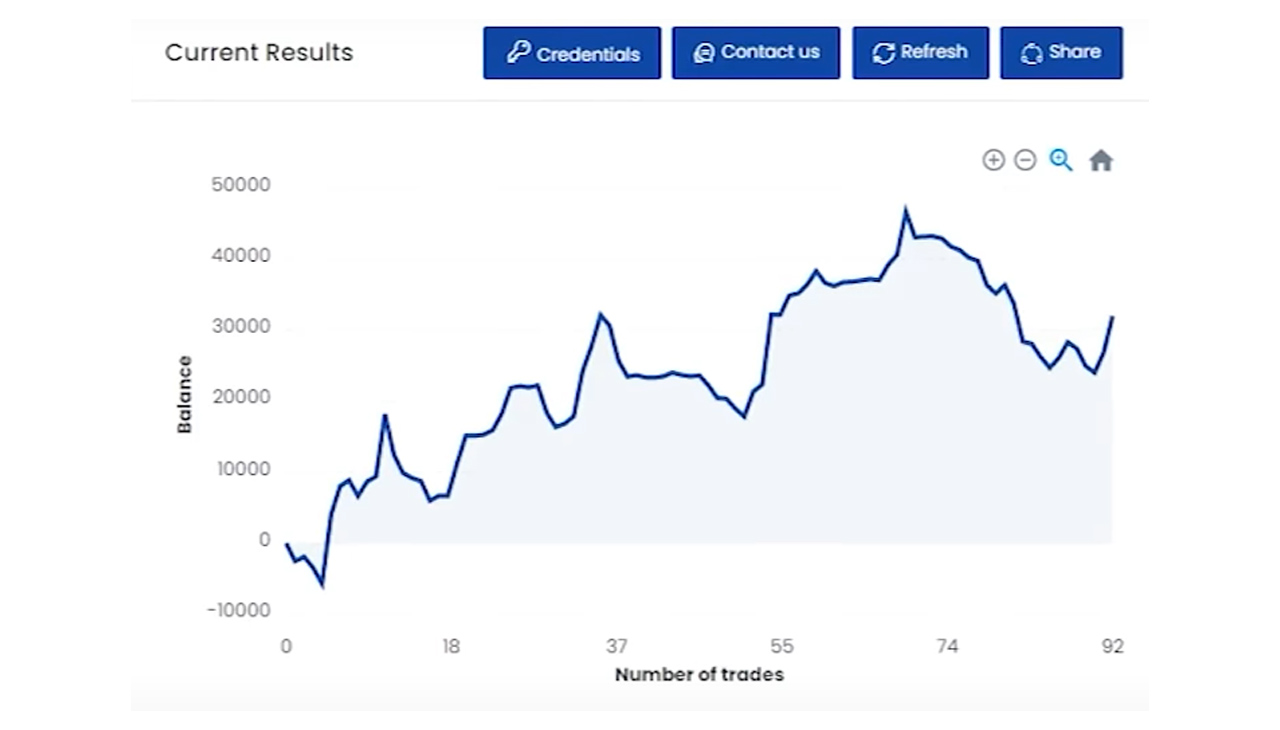Click the Number of trades axis title

(x=699, y=675)
